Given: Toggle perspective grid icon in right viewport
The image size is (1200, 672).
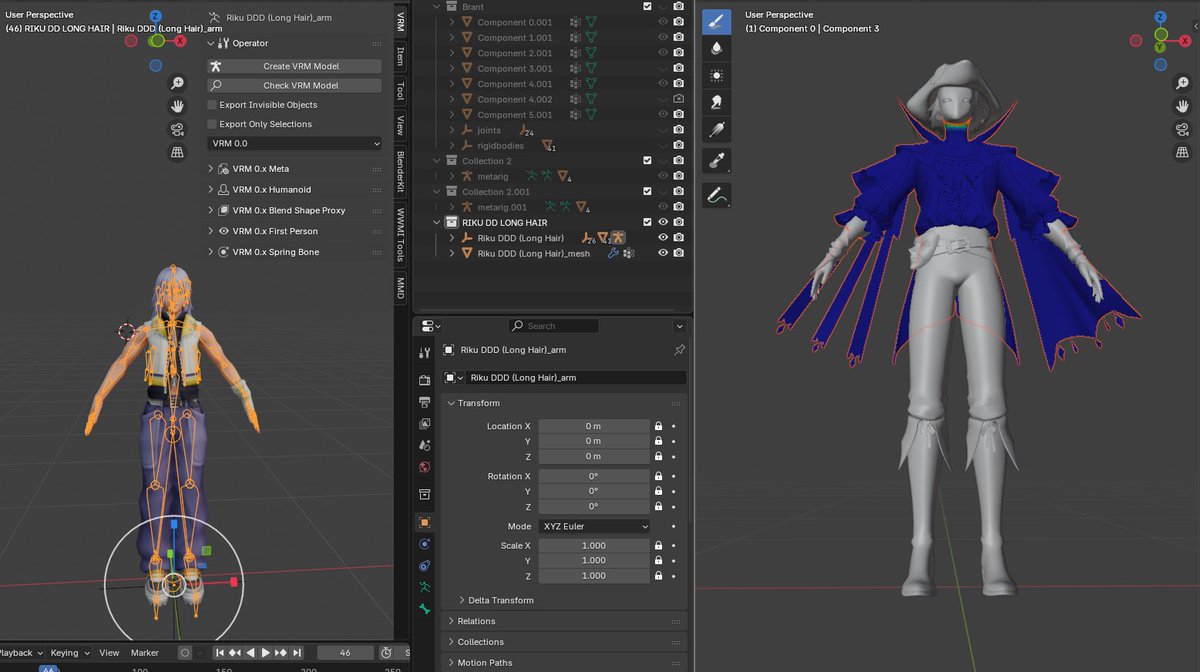Looking at the screenshot, I should click(1181, 152).
